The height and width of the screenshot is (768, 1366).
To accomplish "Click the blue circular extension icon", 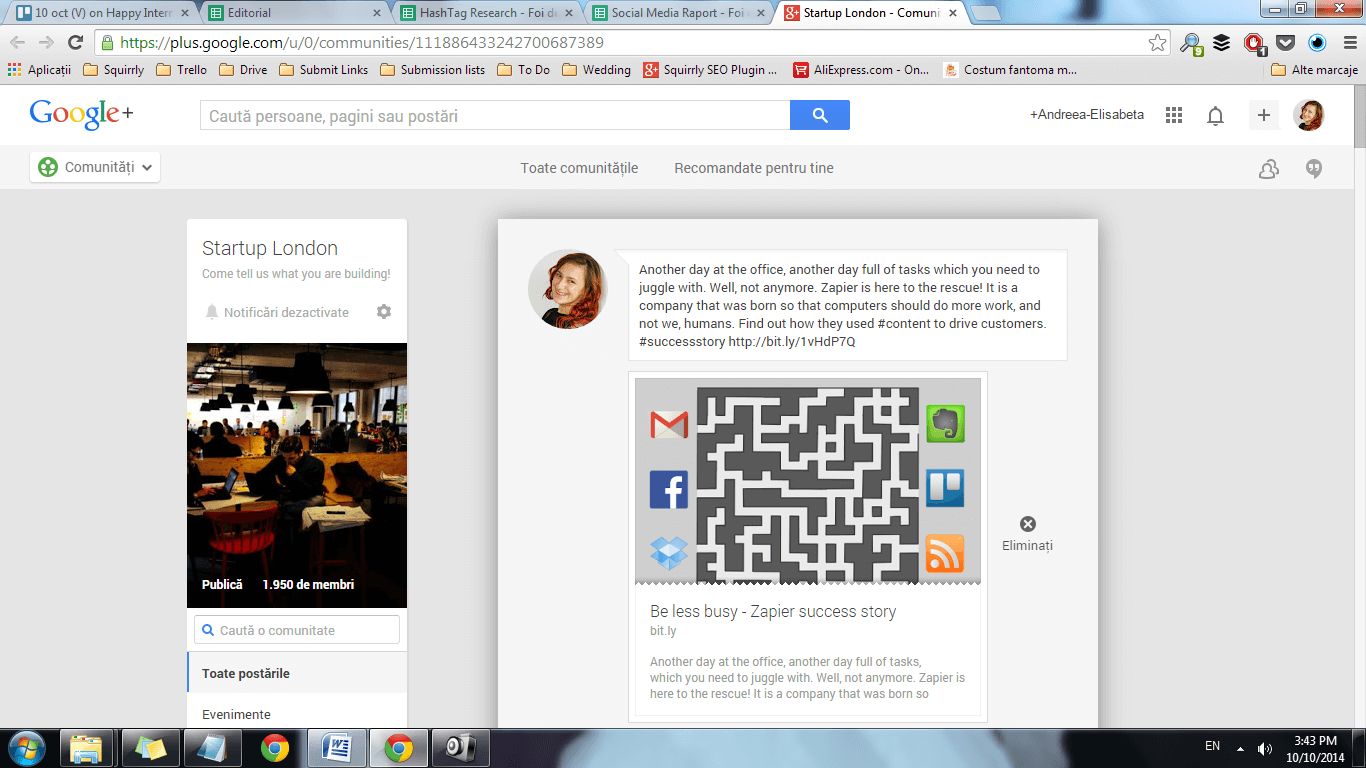I will [x=1317, y=43].
